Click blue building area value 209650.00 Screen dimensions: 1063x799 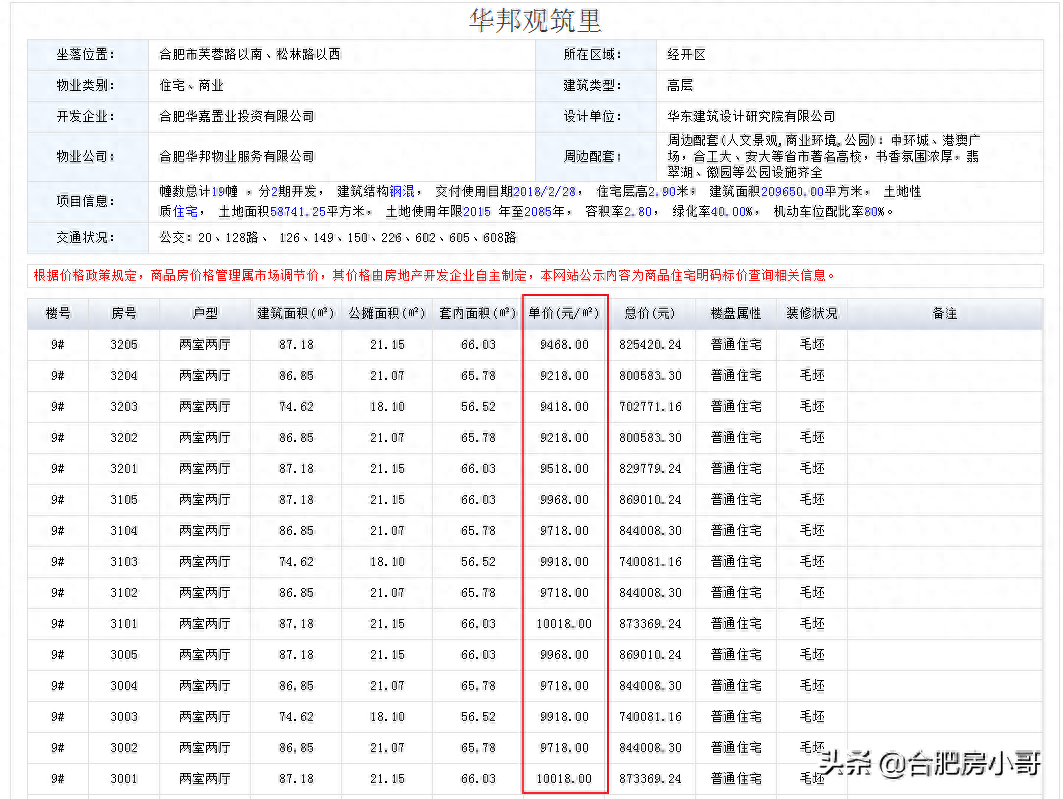tap(792, 192)
